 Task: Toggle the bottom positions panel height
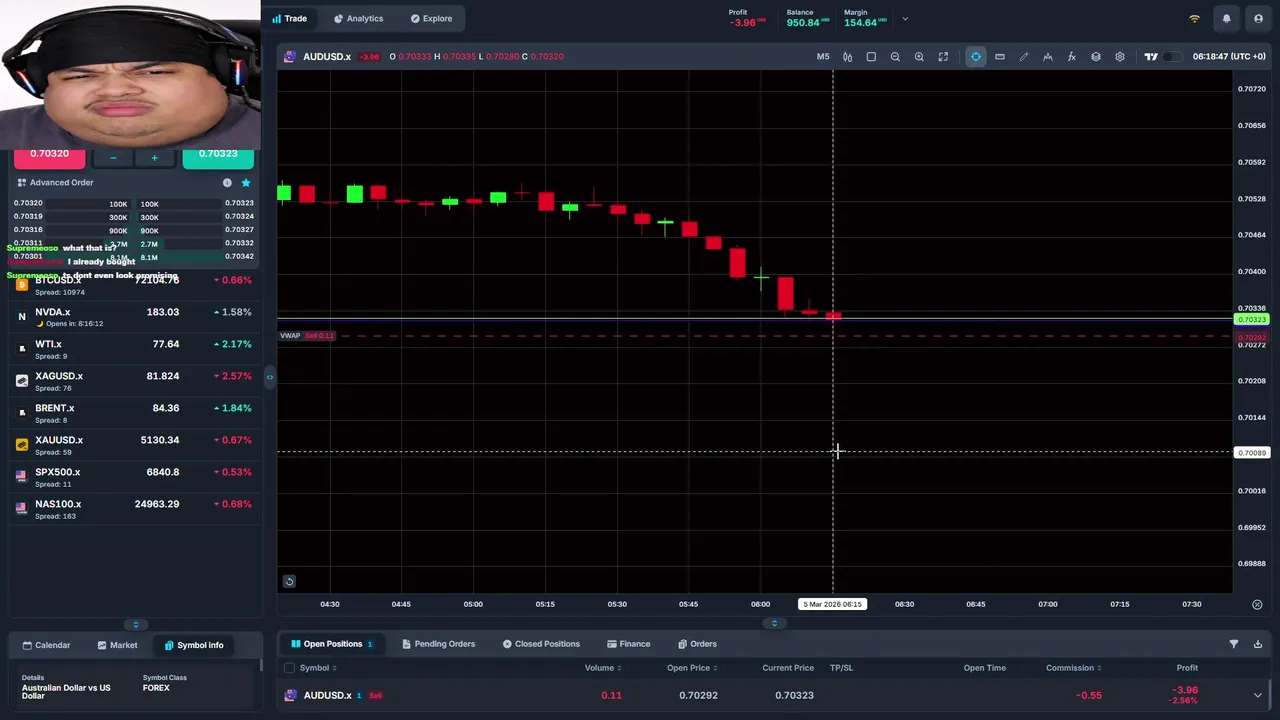point(774,624)
